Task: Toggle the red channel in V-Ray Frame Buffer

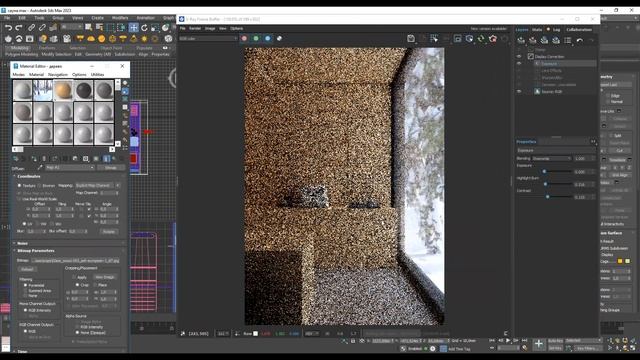Action: pyautogui.click(x=244, y=38)
